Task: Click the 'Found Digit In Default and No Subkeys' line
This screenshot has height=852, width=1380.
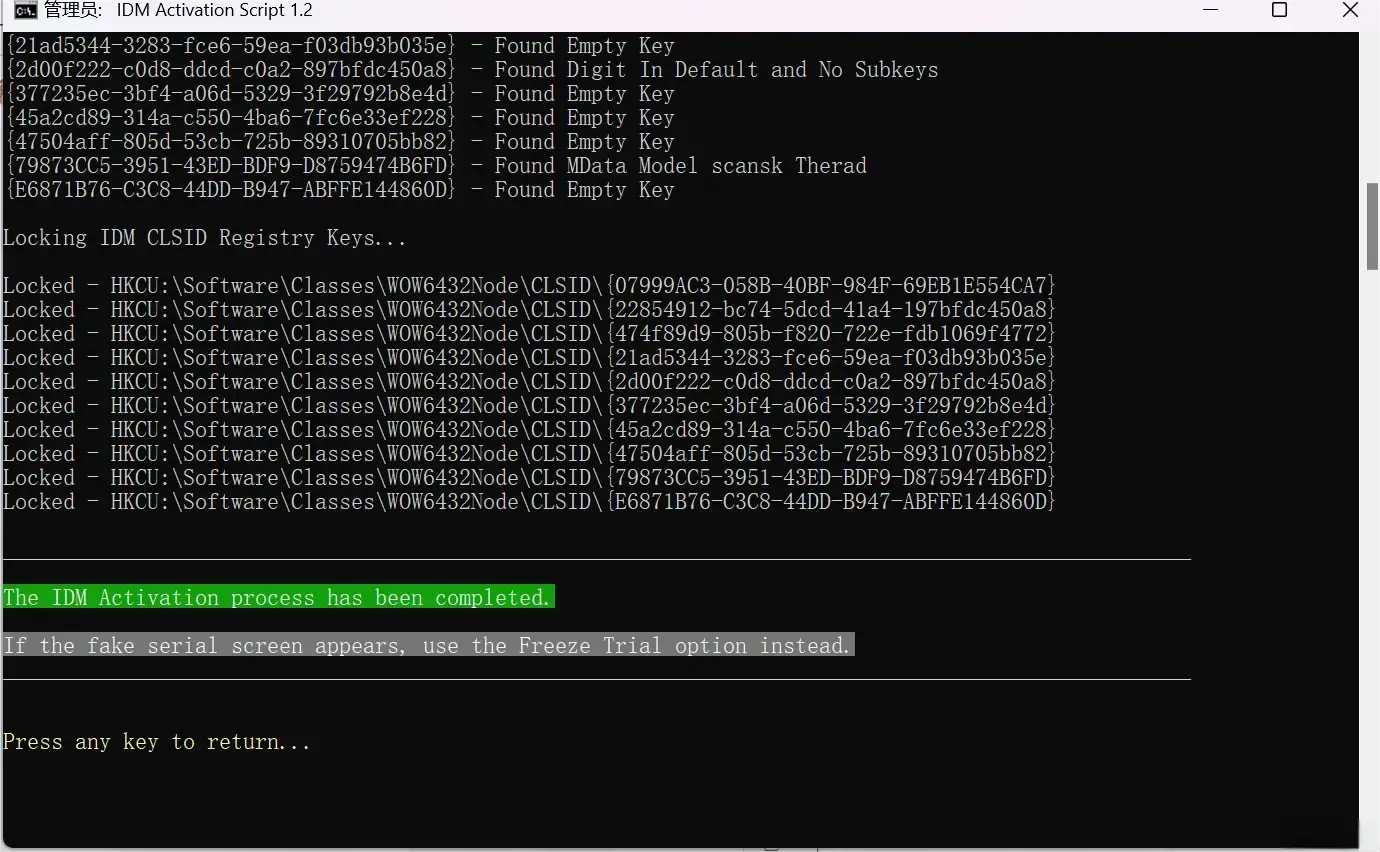Action: click(472, 70)
